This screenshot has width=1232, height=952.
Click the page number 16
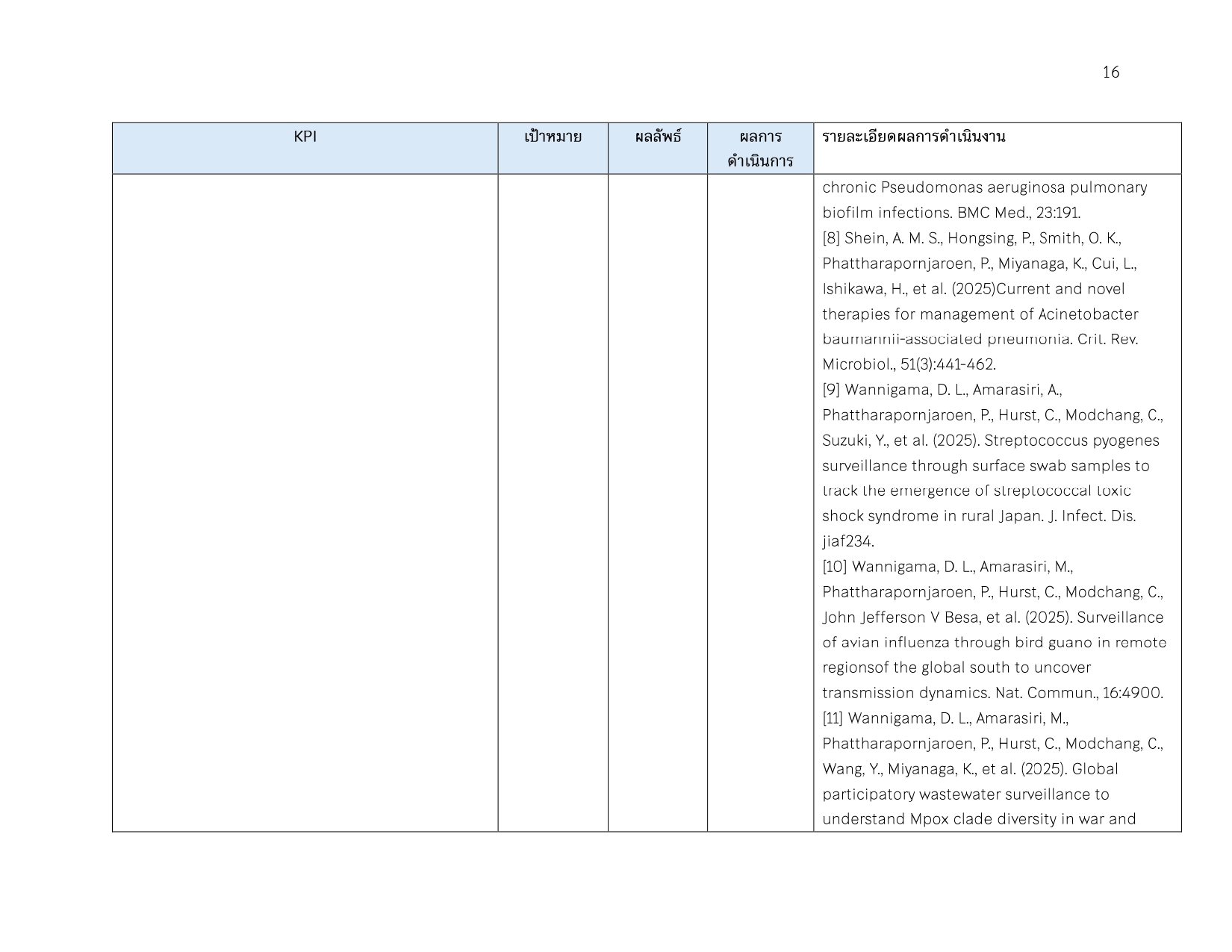(1110, 72)
